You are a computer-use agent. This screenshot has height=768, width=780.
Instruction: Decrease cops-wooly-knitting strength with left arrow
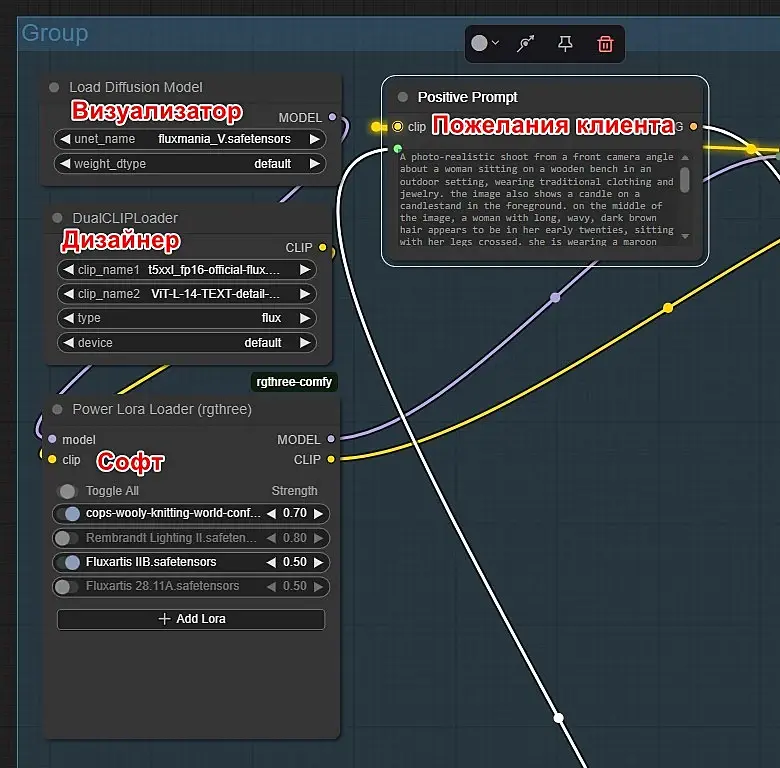[271, 513]
